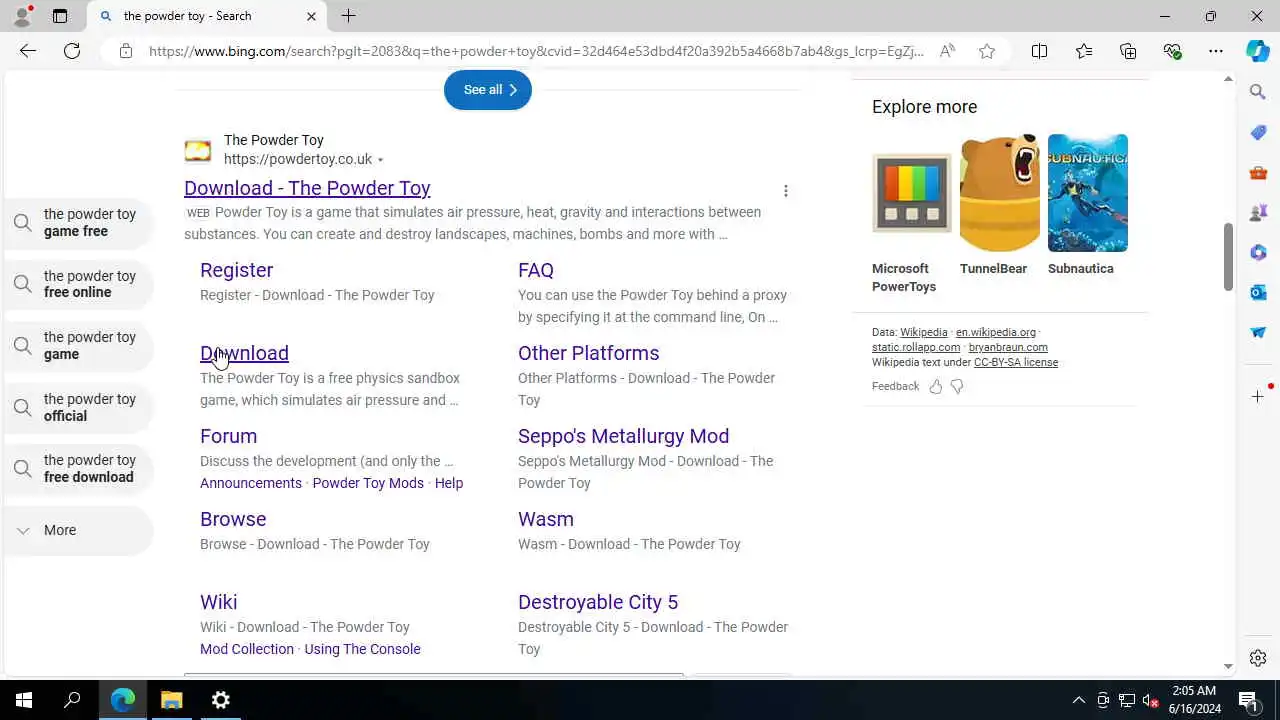Show hidden system tray icons
The height and width of the screenshot is (720, 1280).
click(x=1078, y=700)
